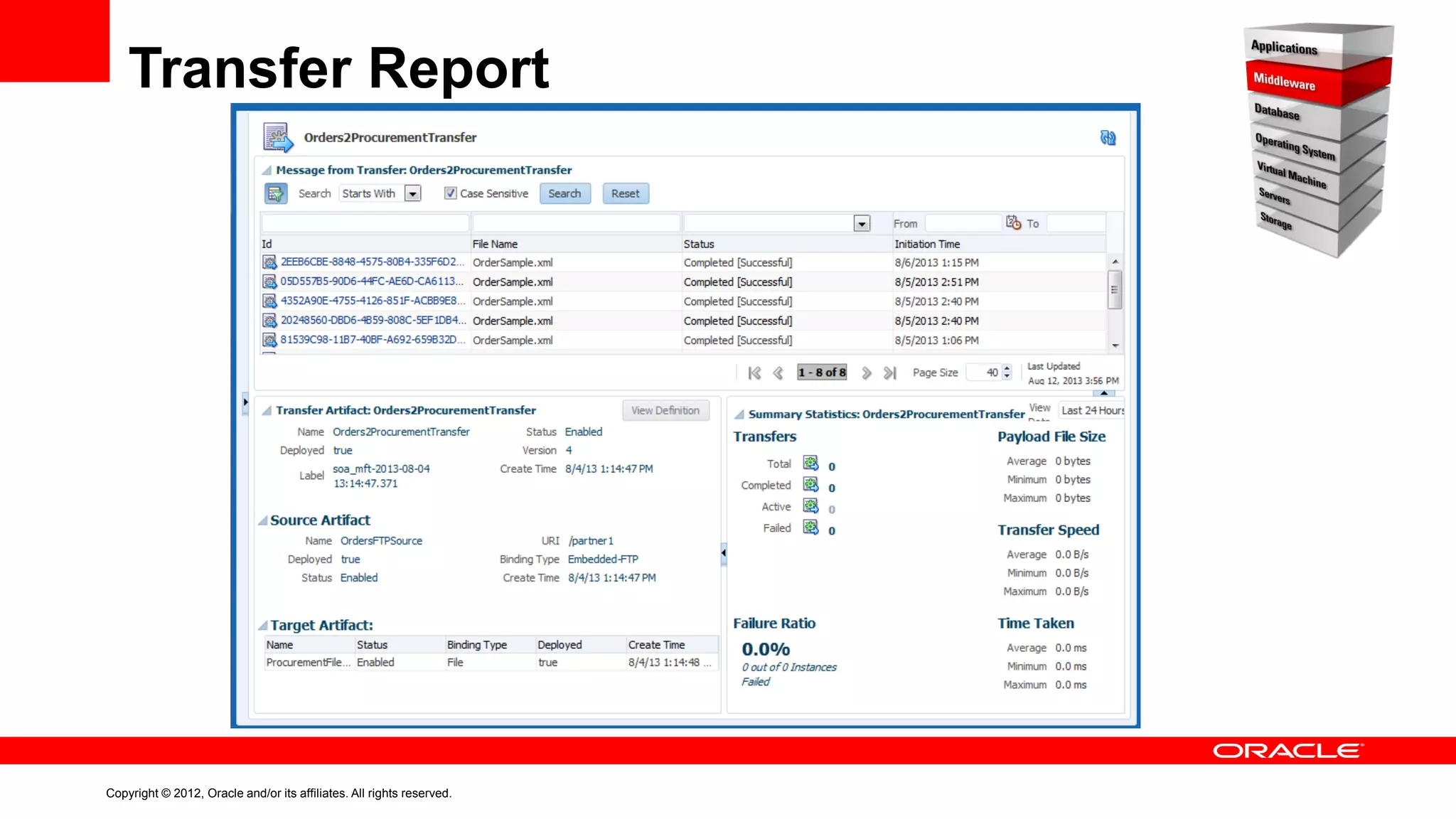Open message icon for row 20248560-DBD6

[x=269, y=321]
